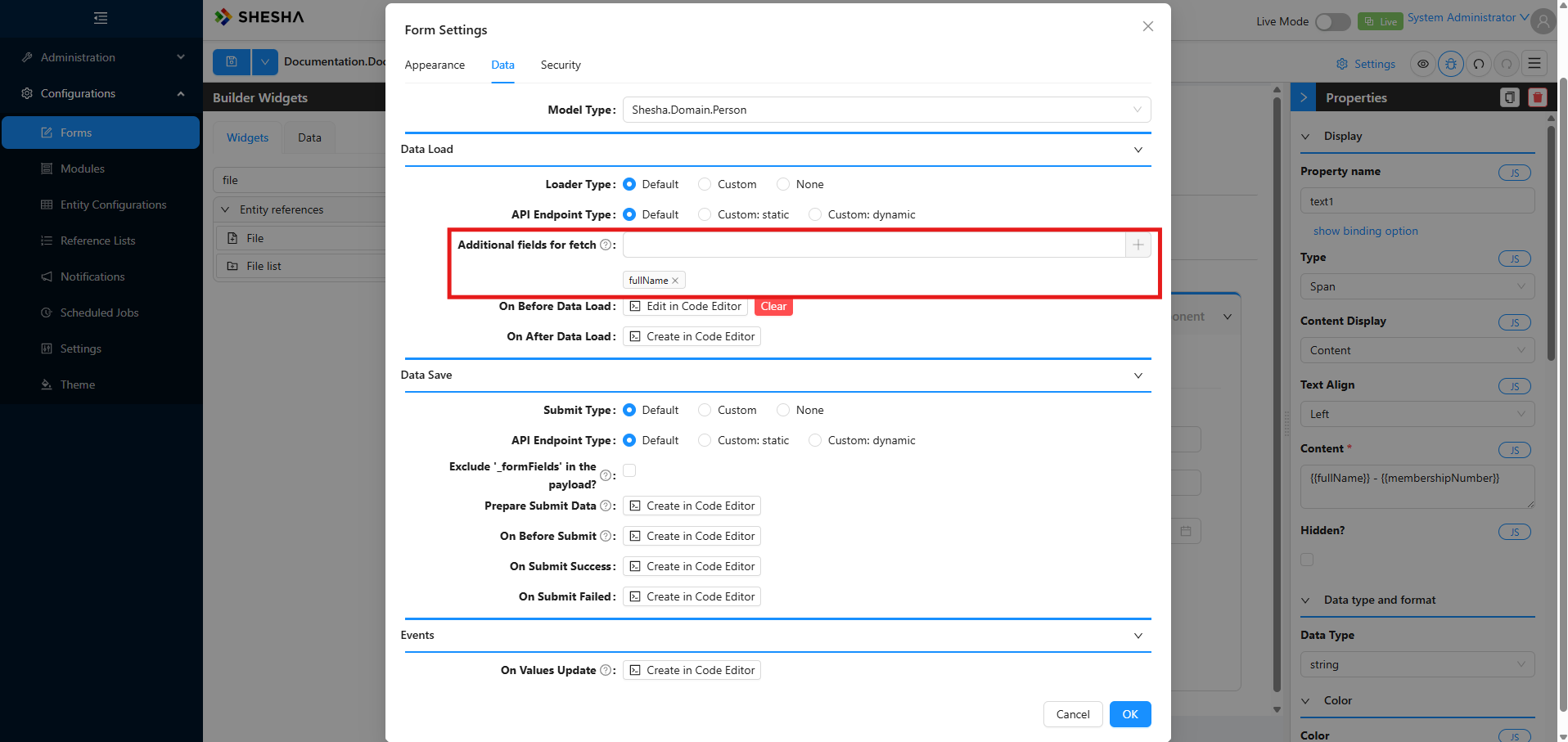Screen dimensions: 1568x742
Task: Collapse the Events section
Action: (1138, 636)
